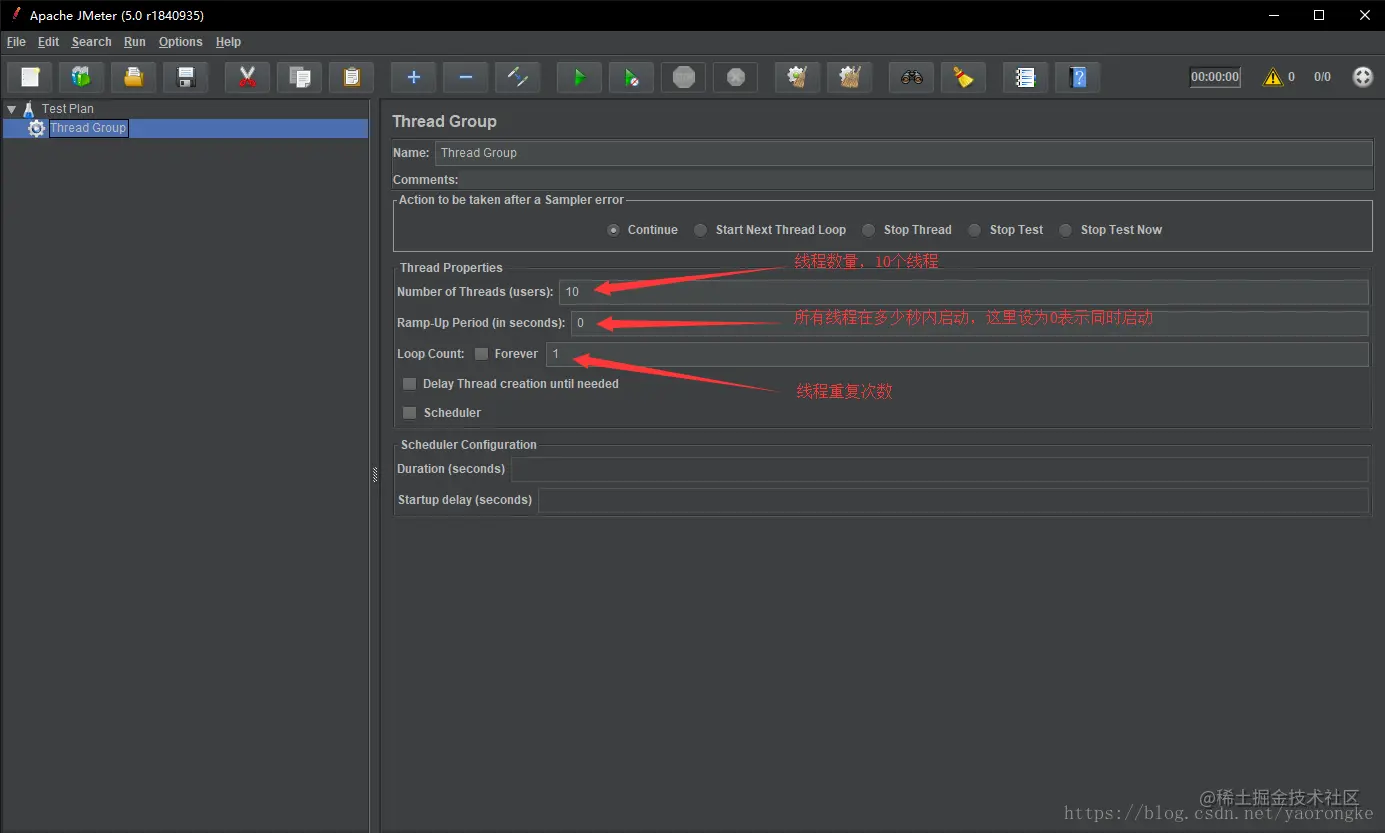1385x833 pixels.
Task: Click the Shutdown icon in toolbar
Action: click(x=736, y=77)
